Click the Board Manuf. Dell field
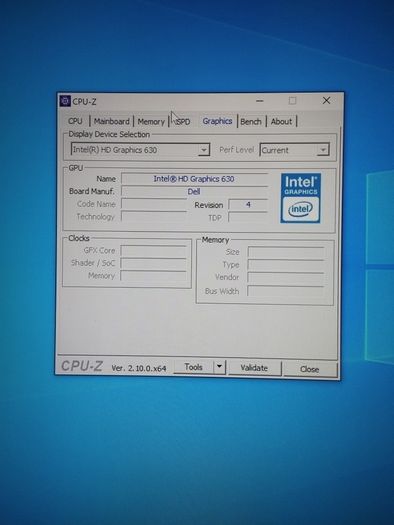This screenshot has height=525, width=394. [x=194, y=192]
